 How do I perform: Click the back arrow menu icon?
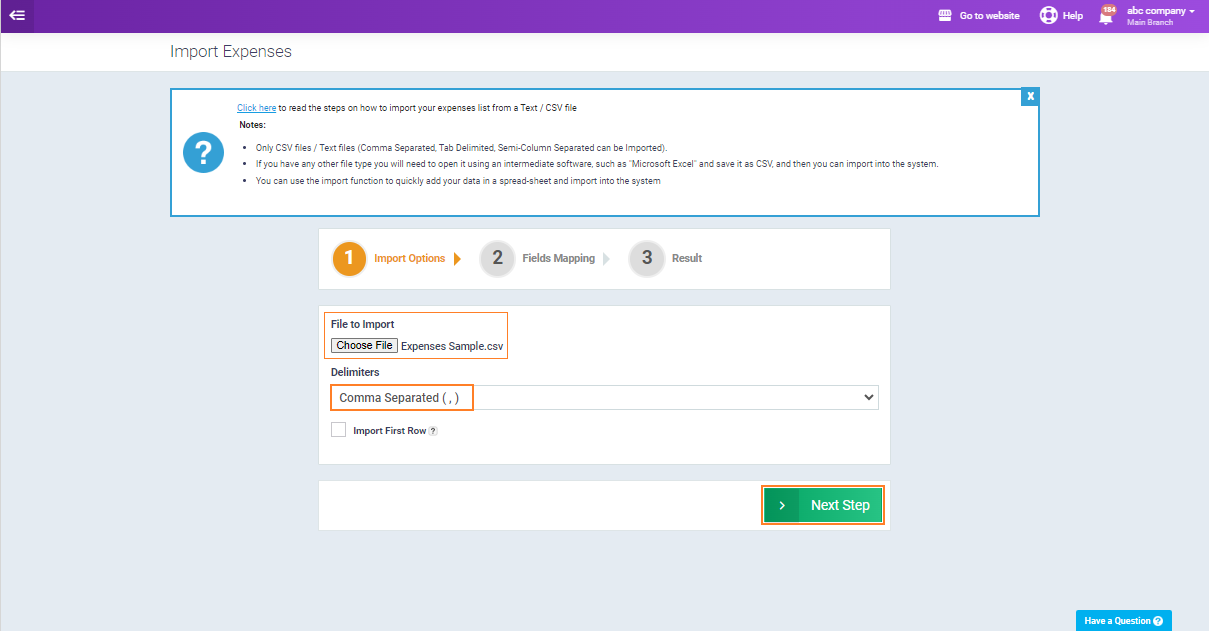click(17, 15)
